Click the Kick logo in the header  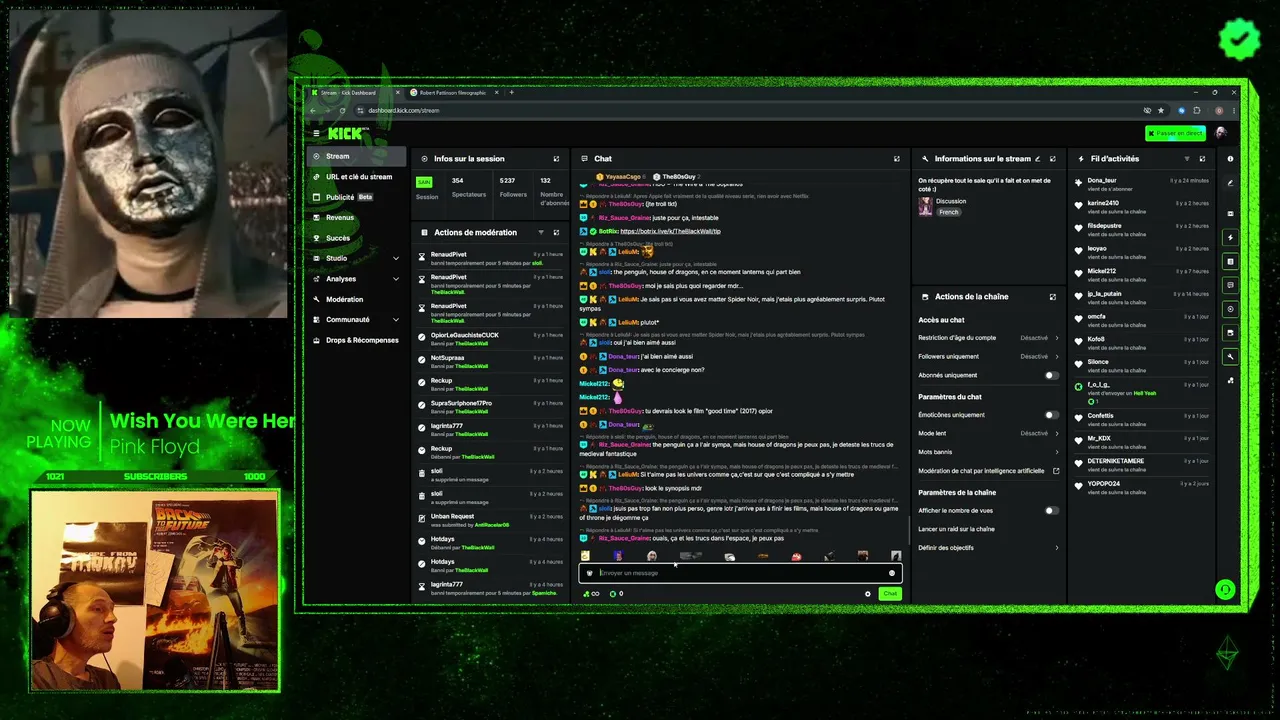pyautogui.click(x=347, y=133)
